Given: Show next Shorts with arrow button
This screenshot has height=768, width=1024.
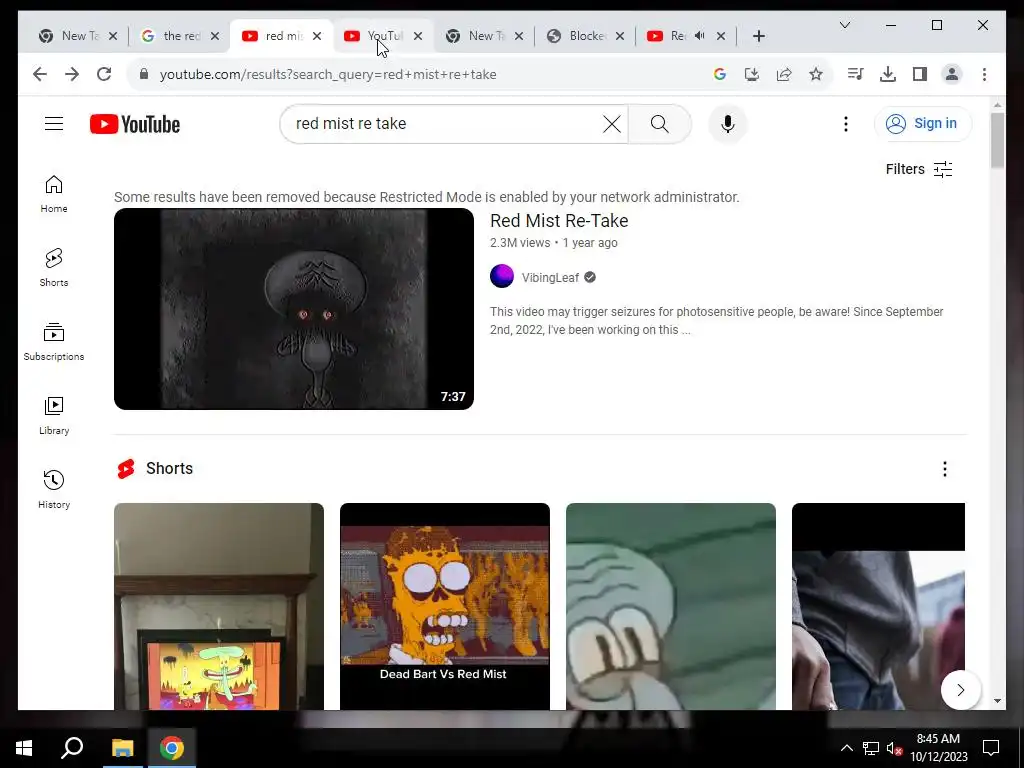Looking at the screenshot, I should (960, 690).
